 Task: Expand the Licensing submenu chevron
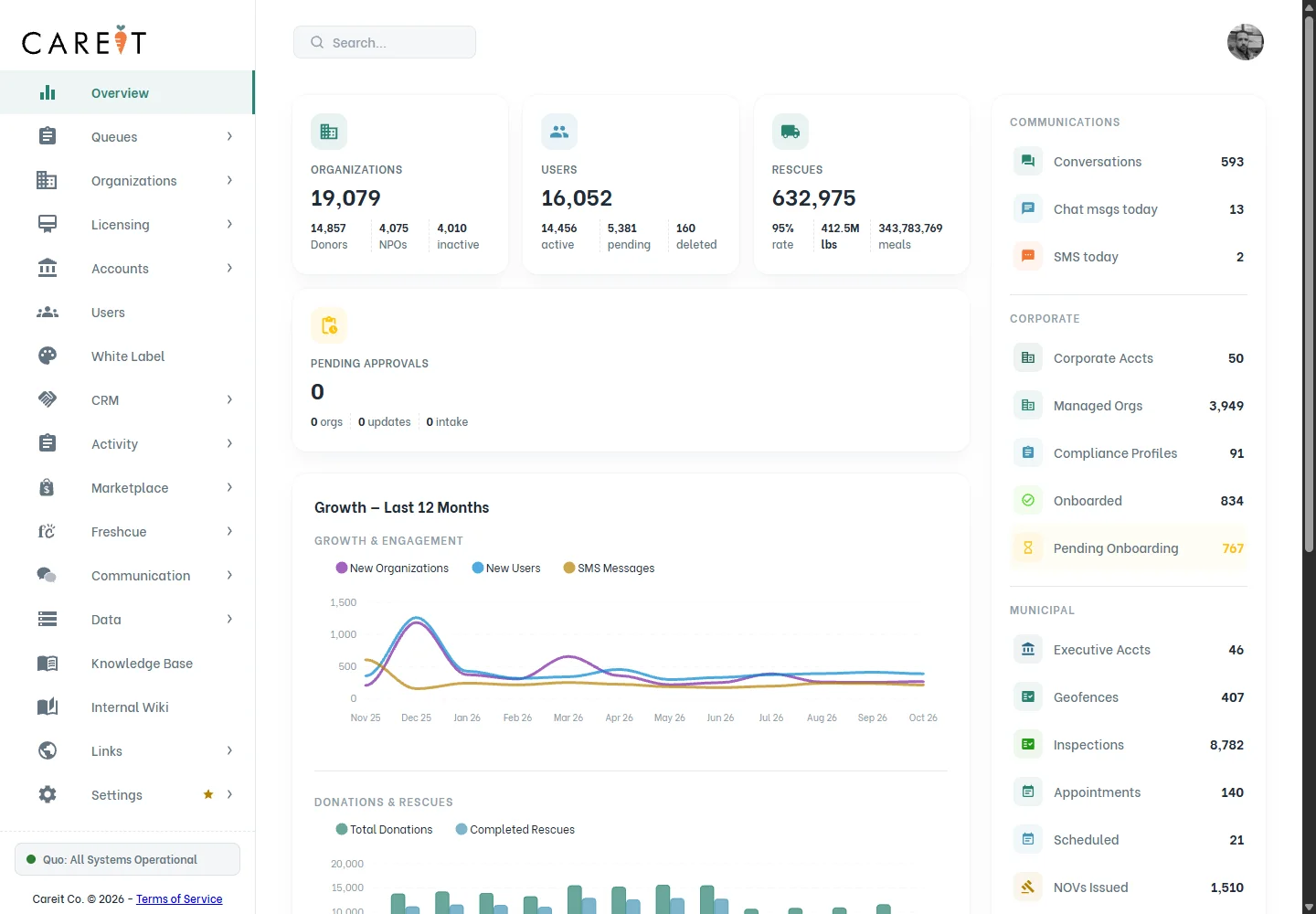point(229,224)
